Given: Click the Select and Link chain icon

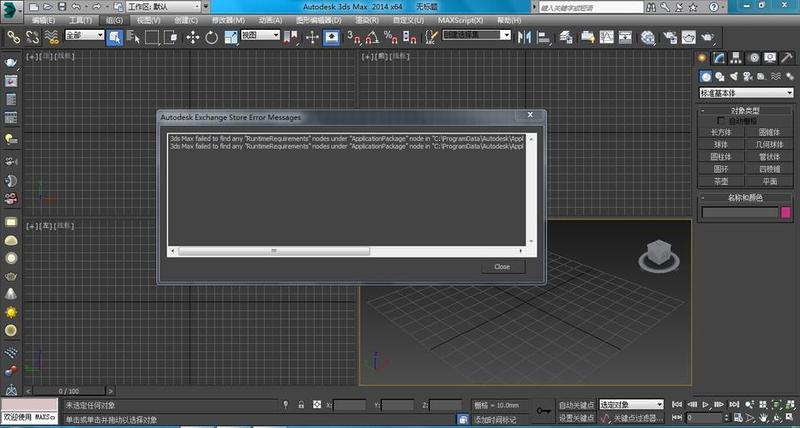Looking at the screenshot, I should click(x=13, y=37).
